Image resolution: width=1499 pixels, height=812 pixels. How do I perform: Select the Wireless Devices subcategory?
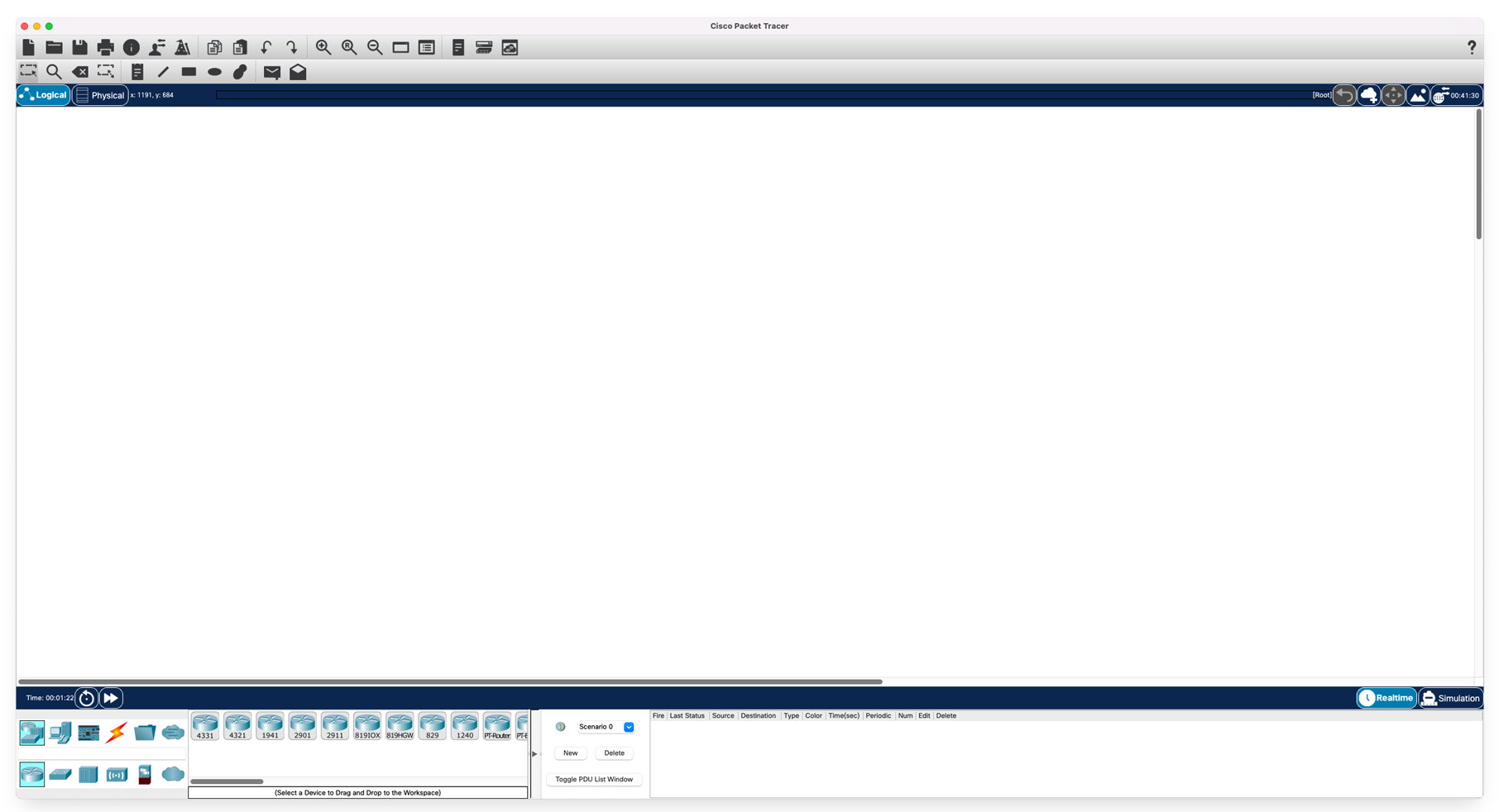pyautogui.click(x=117, y=774)
